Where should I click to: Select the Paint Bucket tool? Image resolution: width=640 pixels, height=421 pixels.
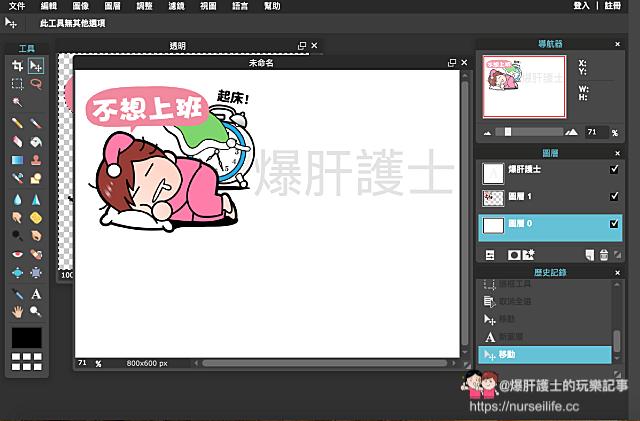coord(36,141)
